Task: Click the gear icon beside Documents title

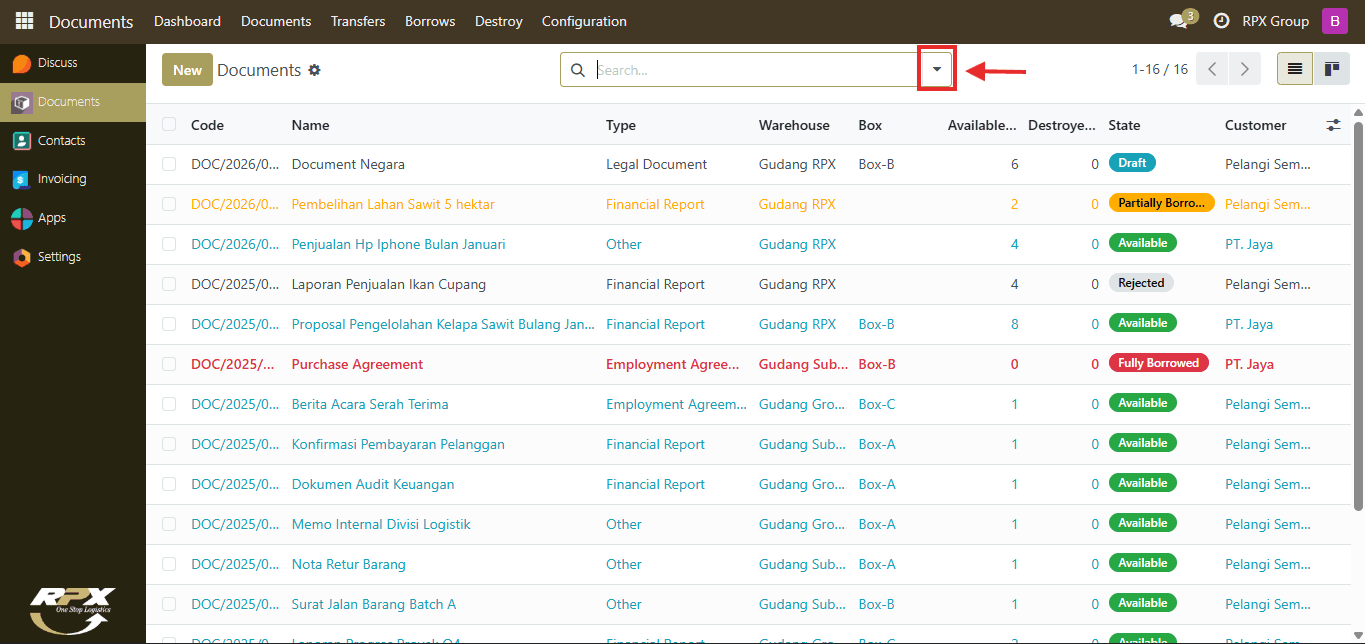Action: tap(314, 70)
